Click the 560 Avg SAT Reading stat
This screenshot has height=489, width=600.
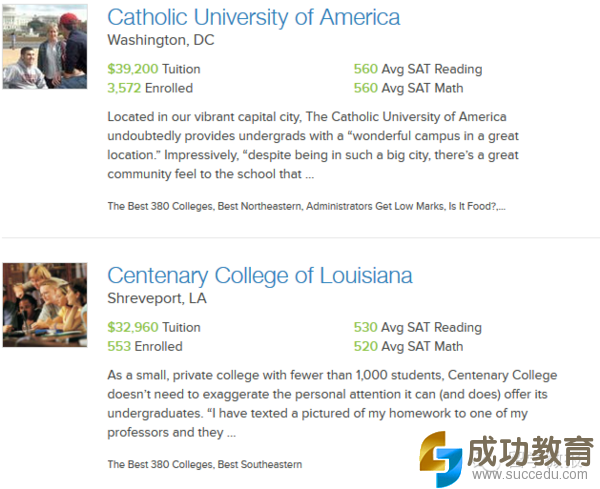pos(417,69)
